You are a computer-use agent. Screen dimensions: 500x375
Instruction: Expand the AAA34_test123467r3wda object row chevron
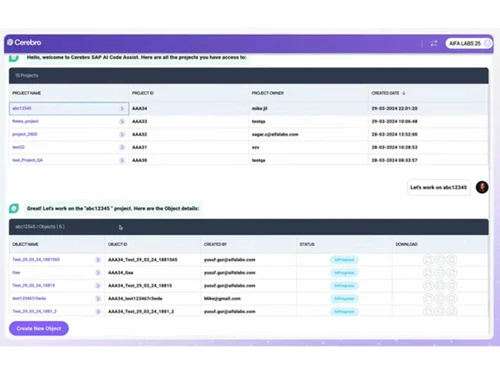click(98, 299)
